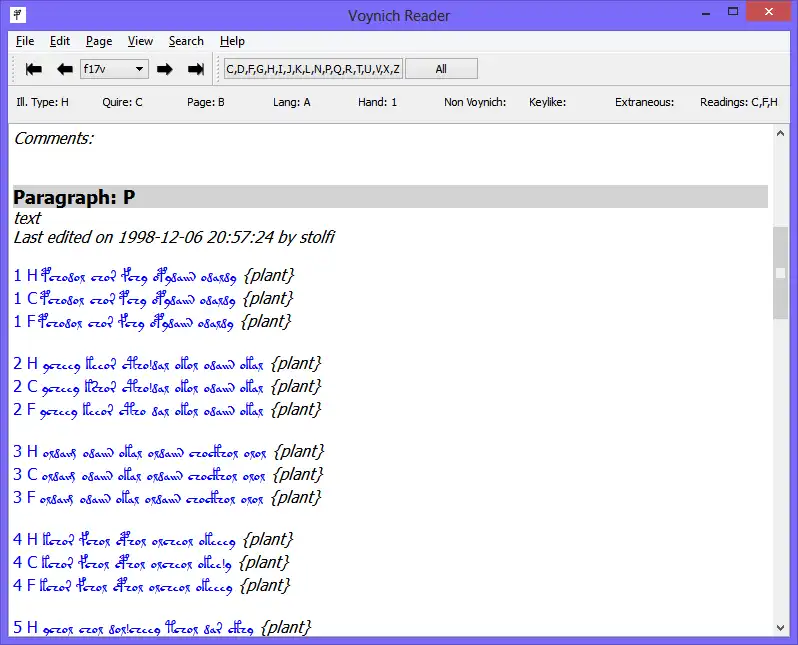
Task: Click the 'Quire: C' info
Action: [122, 102]
